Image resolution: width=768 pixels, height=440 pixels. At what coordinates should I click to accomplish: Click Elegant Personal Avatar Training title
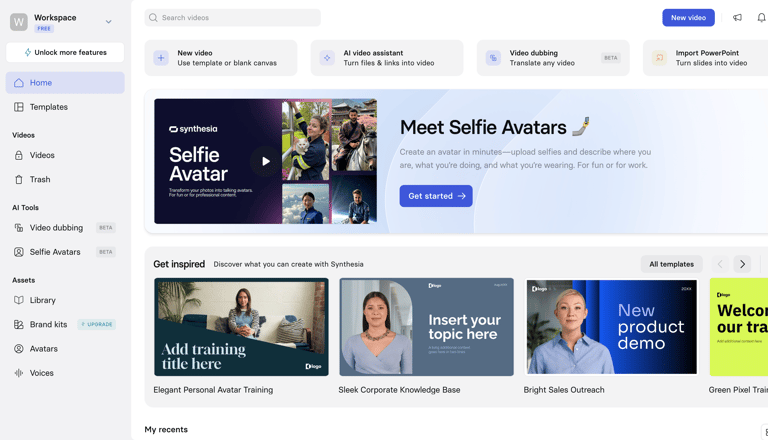pos(213,390)
